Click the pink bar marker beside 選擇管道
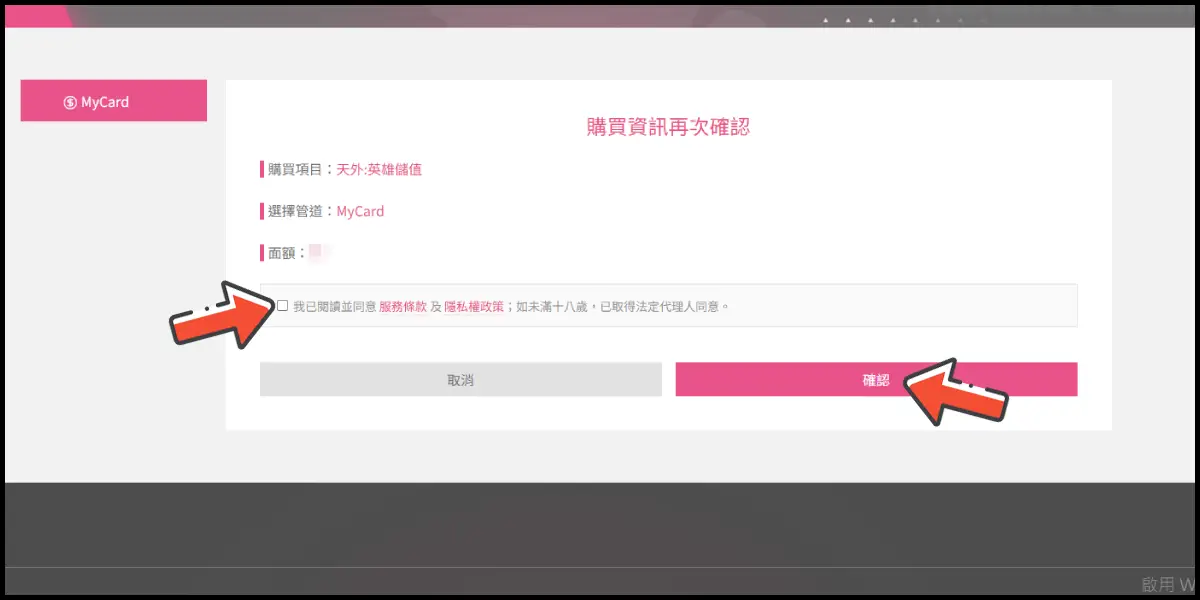The width and height of the screenshot is (1200, 600). coord(262,211)
